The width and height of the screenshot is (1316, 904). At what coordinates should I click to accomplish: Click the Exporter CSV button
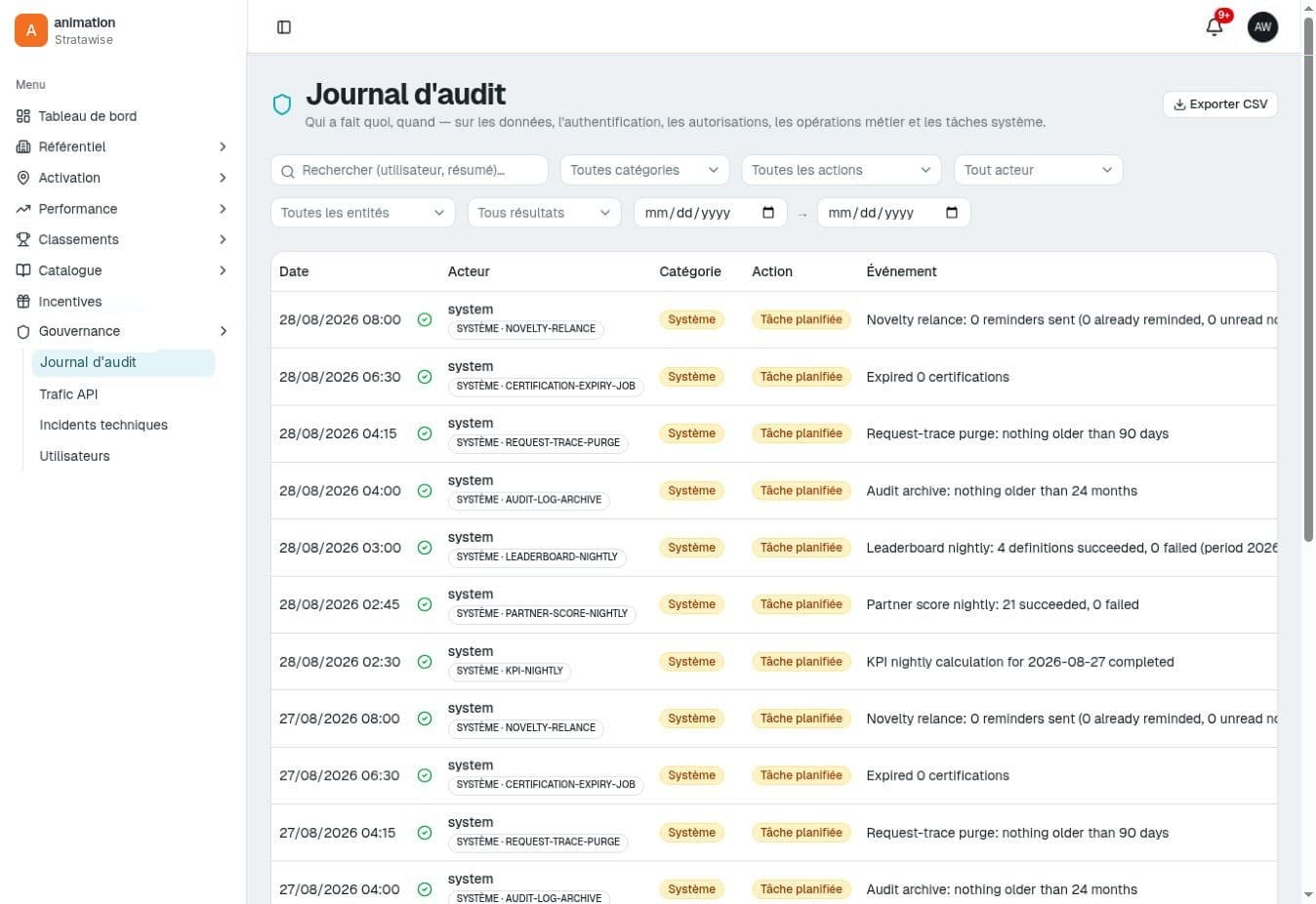click(x=1220, y=104)
